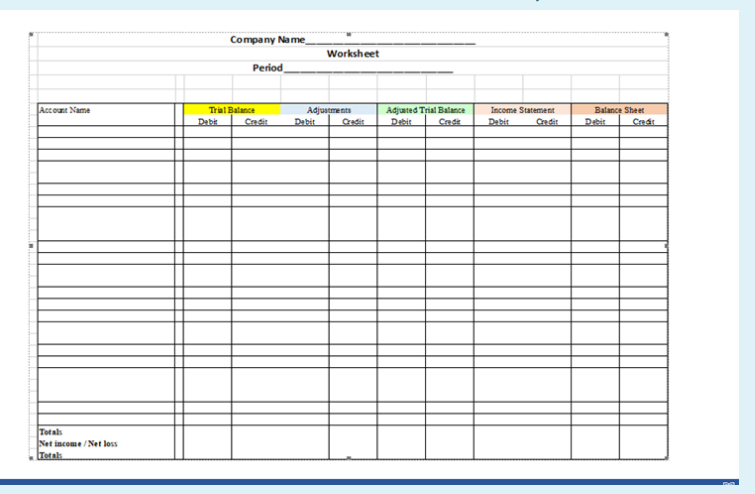Click the yellow Trial Balance header
The height and width of the screenshot is (494, 755).
pyautogui.click(x=232, y=110)
